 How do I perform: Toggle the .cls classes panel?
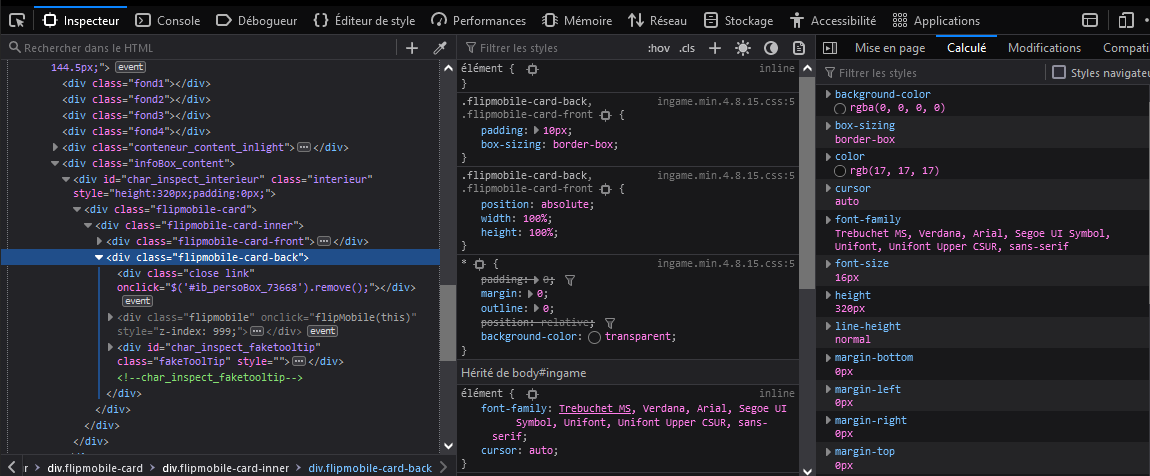point(687,48)
